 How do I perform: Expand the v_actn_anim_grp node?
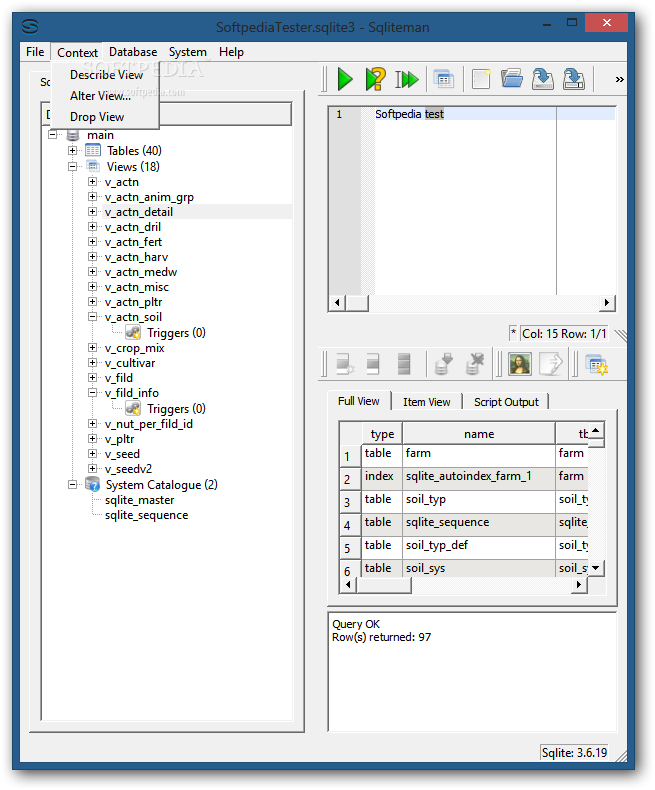point(92,196)
